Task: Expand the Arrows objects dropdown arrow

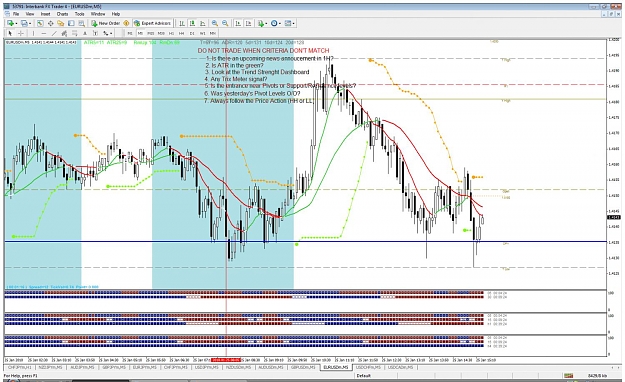Action: click(111, 33)
